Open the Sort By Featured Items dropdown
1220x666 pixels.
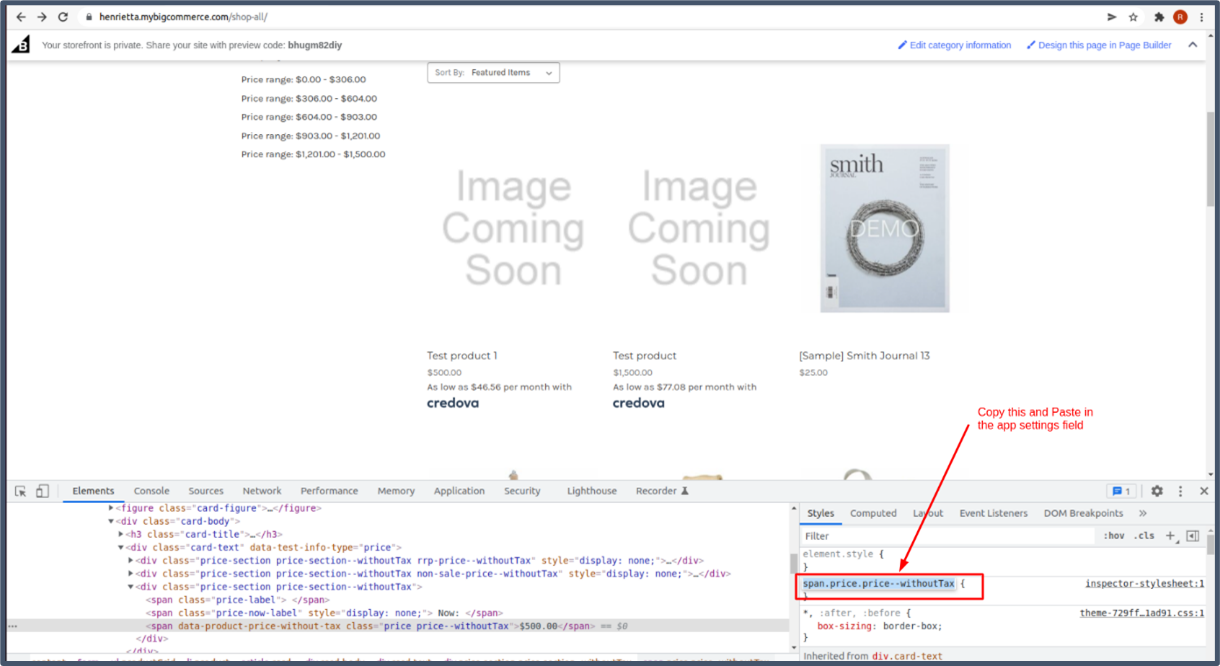coord(493,73)
